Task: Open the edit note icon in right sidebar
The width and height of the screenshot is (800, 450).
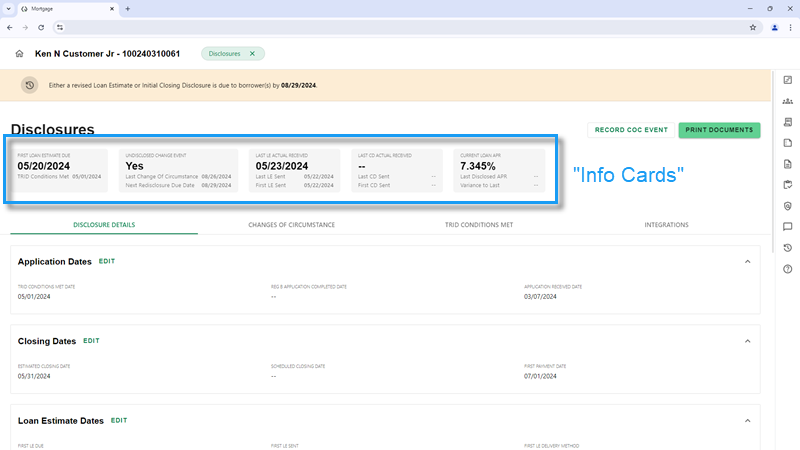Action: (x=788, y=80)
